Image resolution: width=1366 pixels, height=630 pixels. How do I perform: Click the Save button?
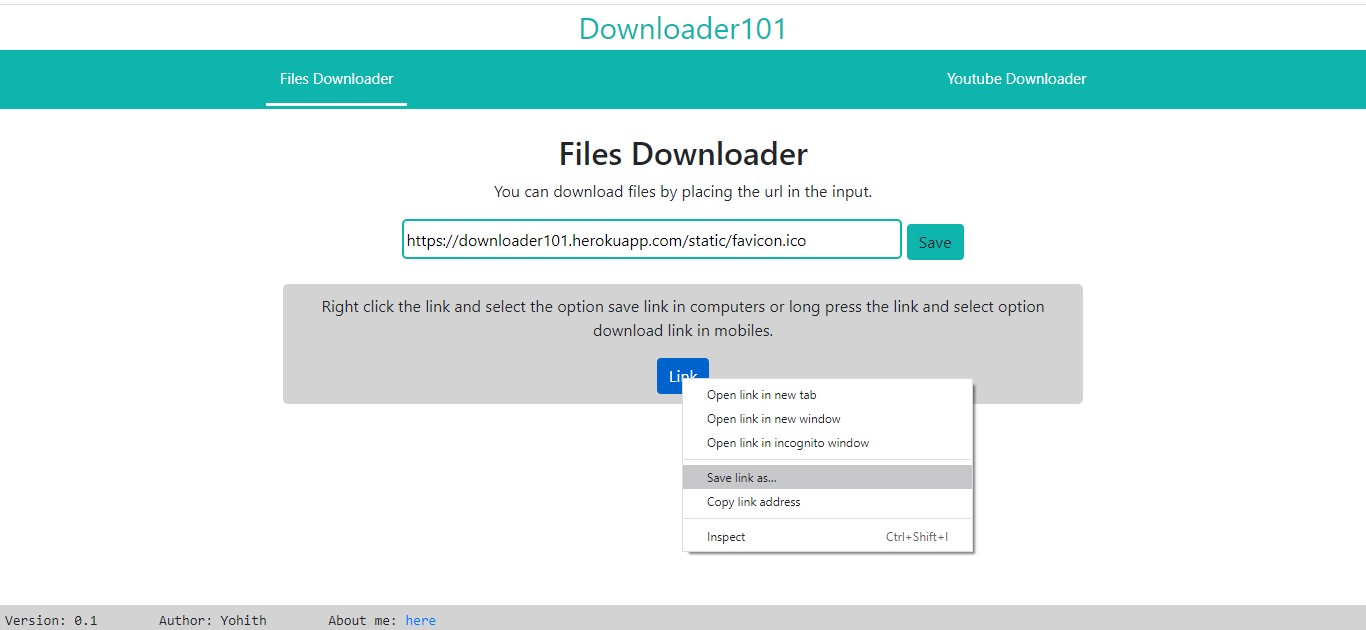click(935, 242)
